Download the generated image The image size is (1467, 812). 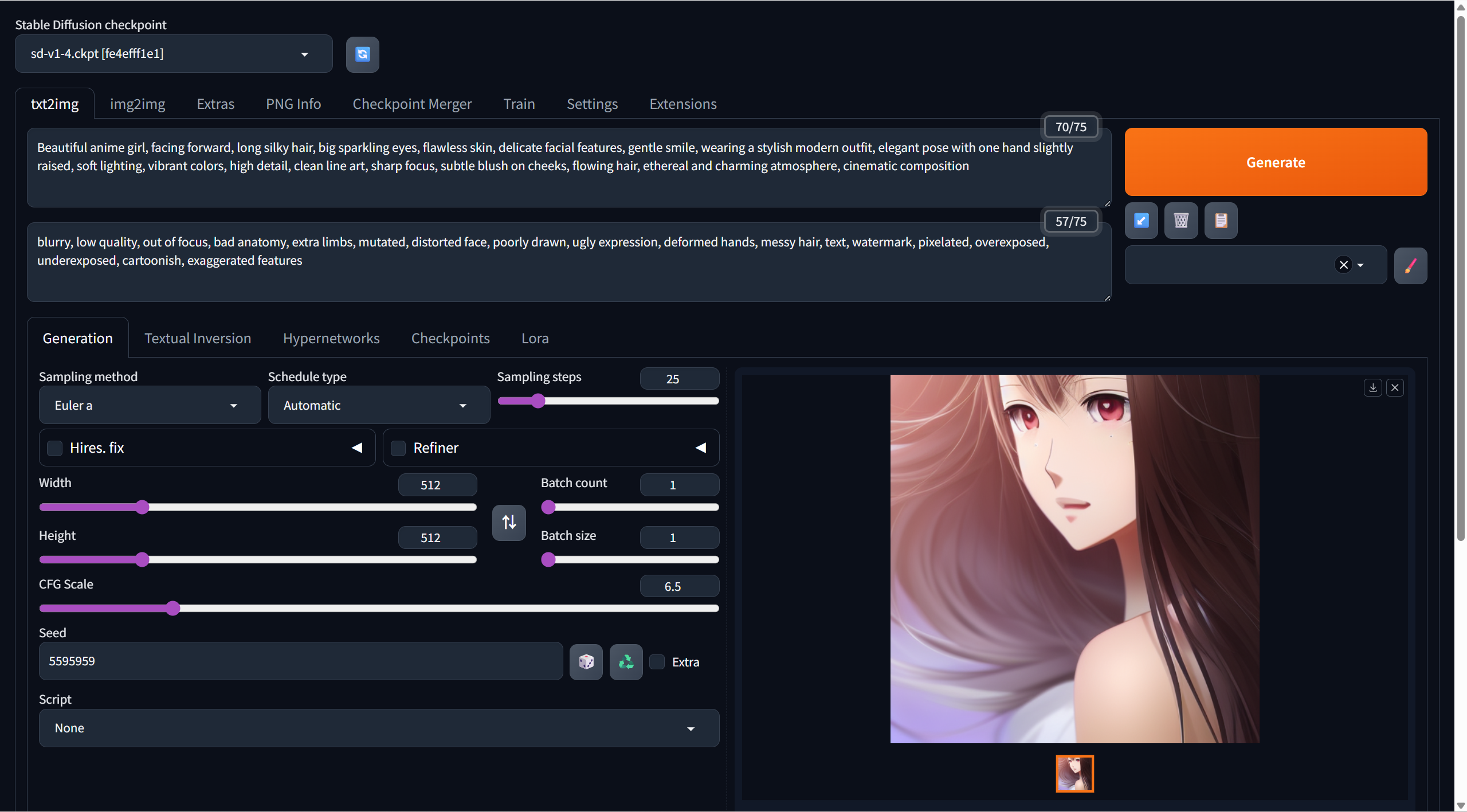point(1372,387)
